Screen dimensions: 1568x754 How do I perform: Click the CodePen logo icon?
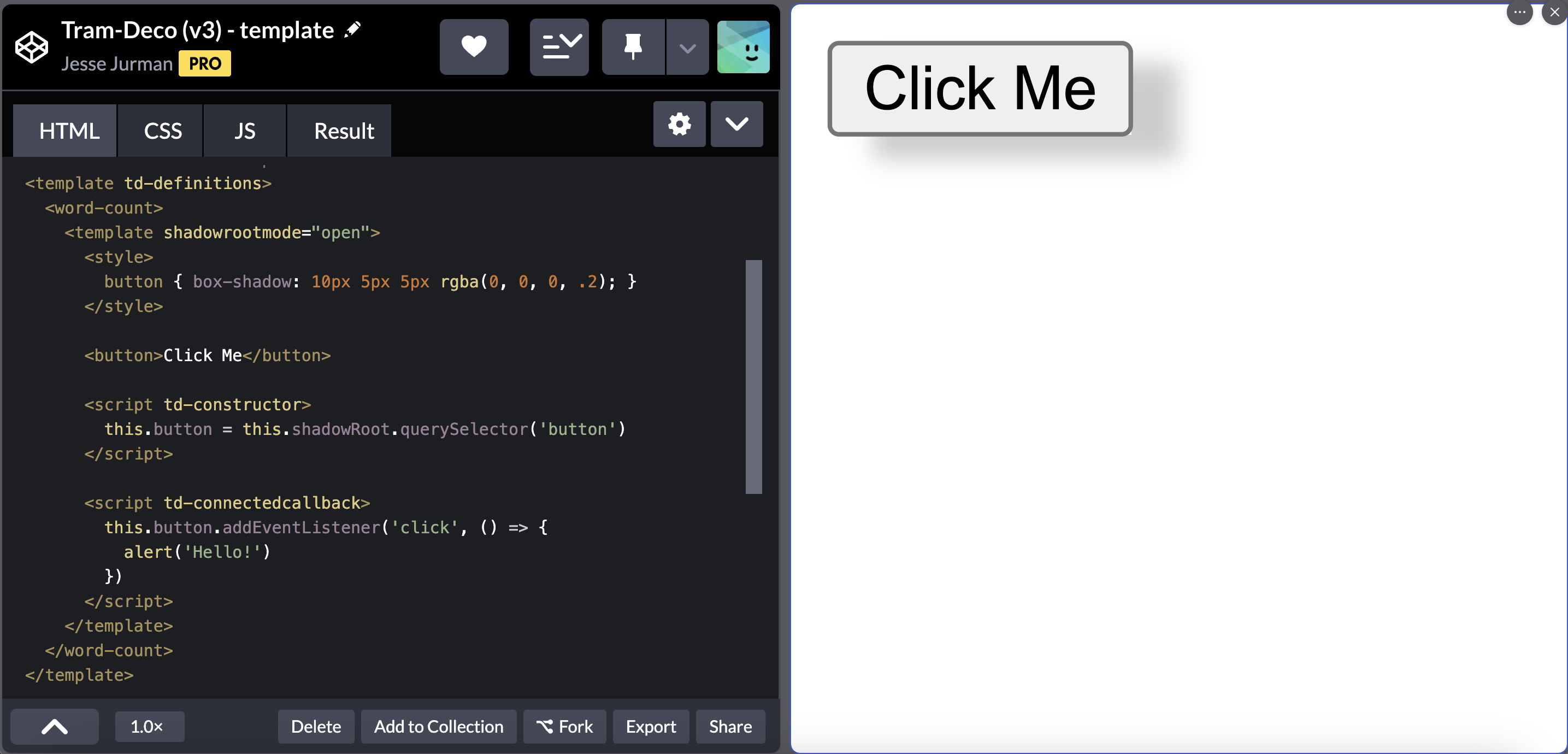(x=31, y=47)
